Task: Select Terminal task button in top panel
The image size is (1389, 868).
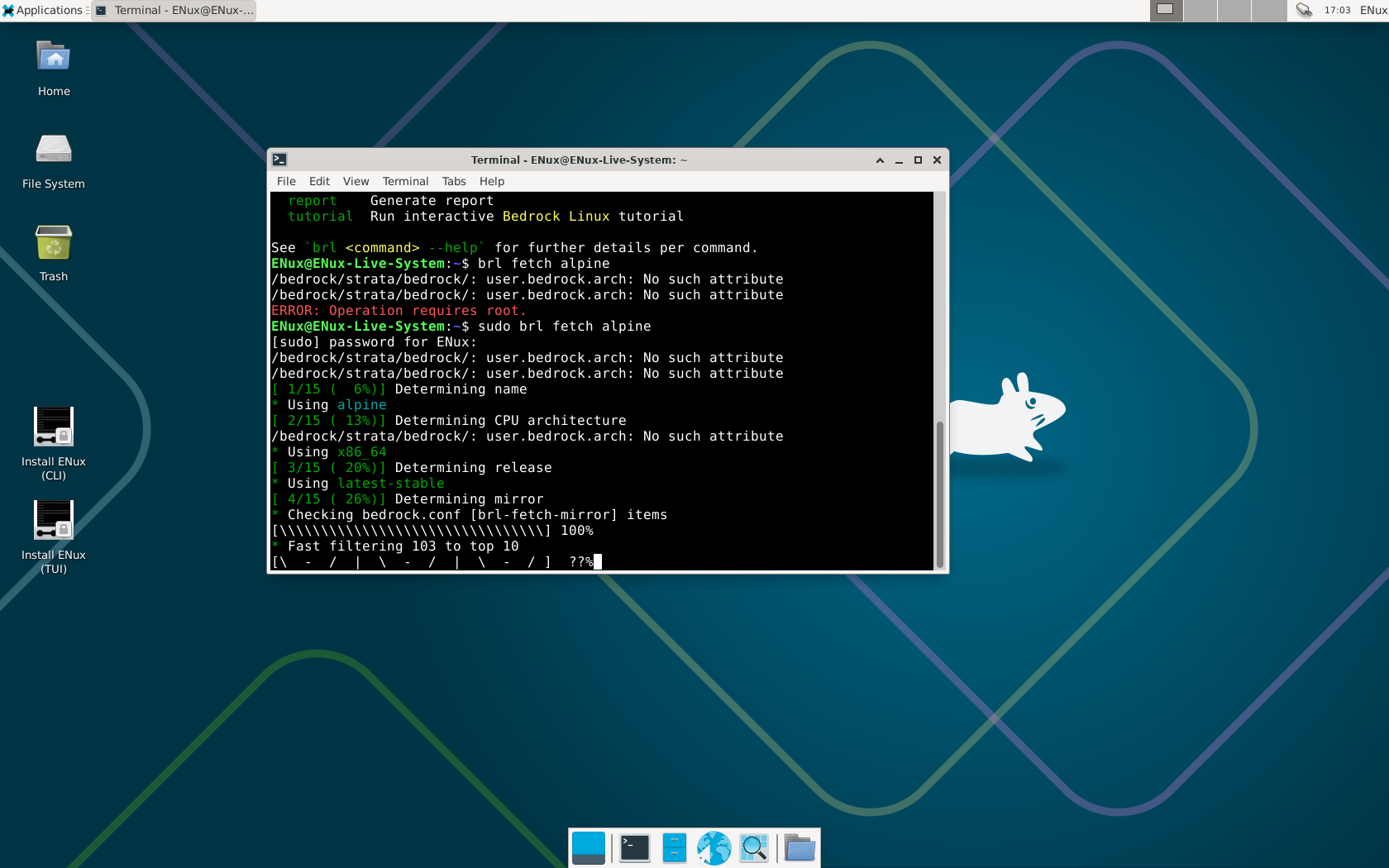Action: point(174,10)
